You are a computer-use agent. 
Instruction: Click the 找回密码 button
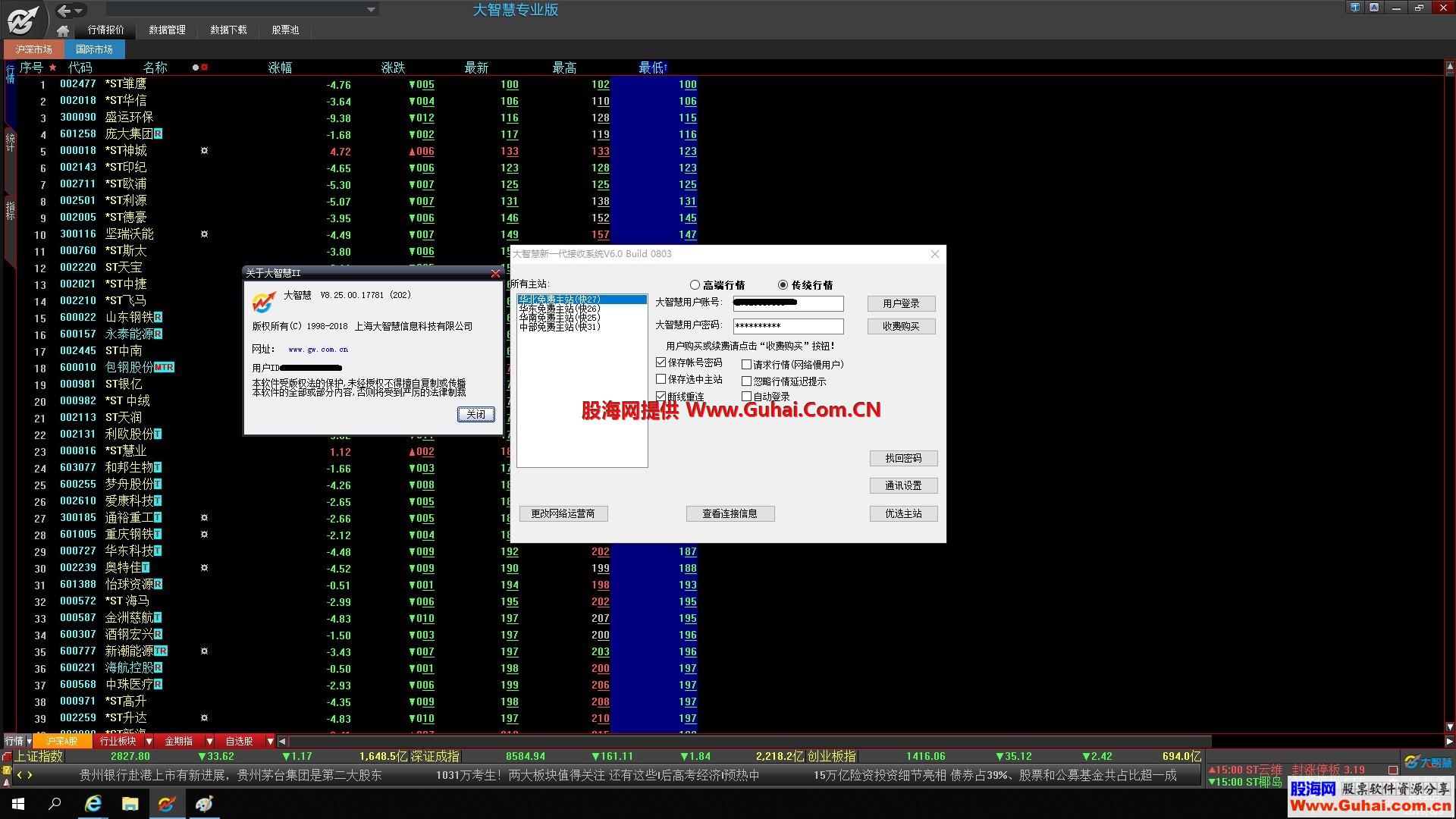[x=903, y=458]
